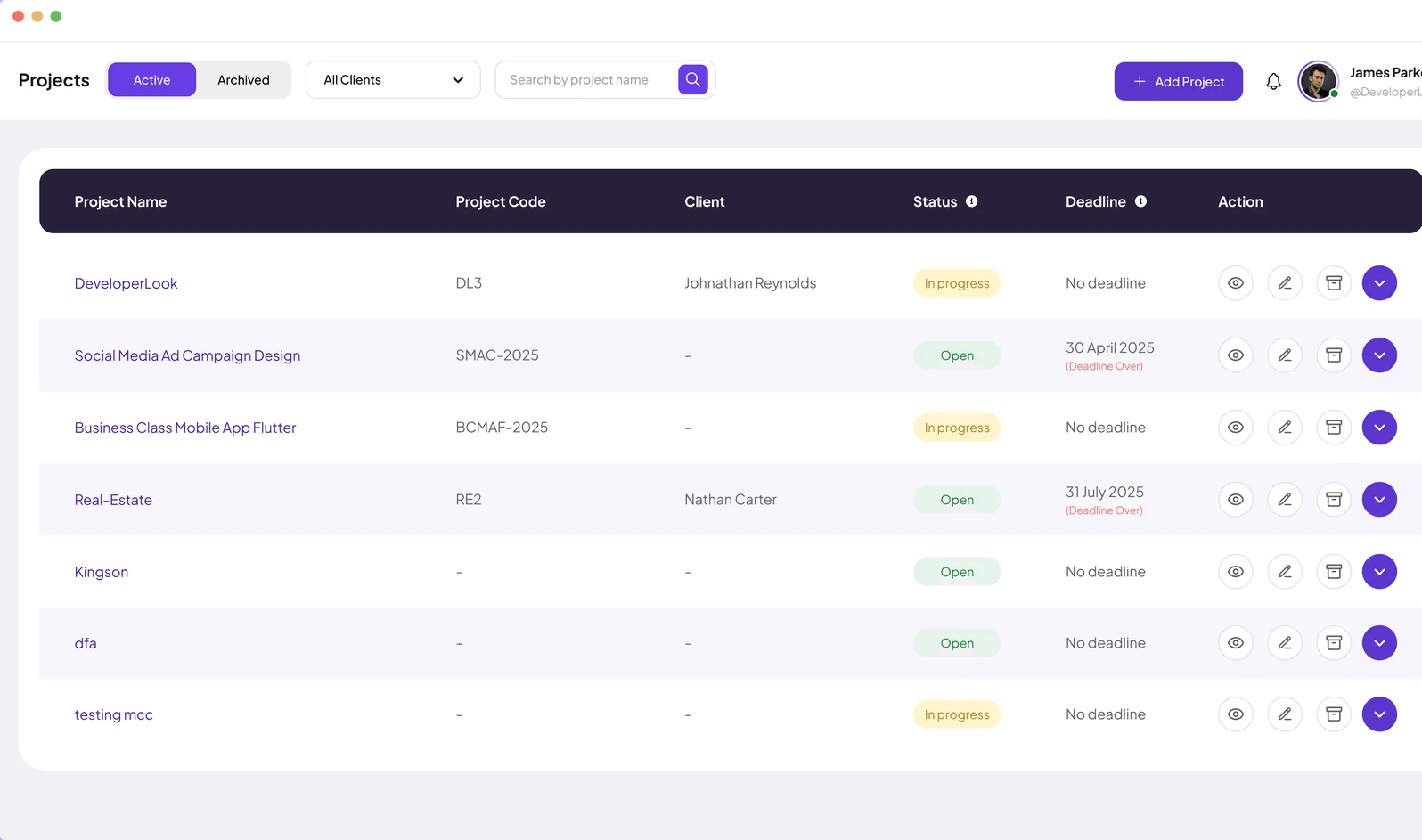Image resolution: width=1422 pixels, height=840 pixels.
Task: Archive the testing mcc project
Action: [1334, 714]
